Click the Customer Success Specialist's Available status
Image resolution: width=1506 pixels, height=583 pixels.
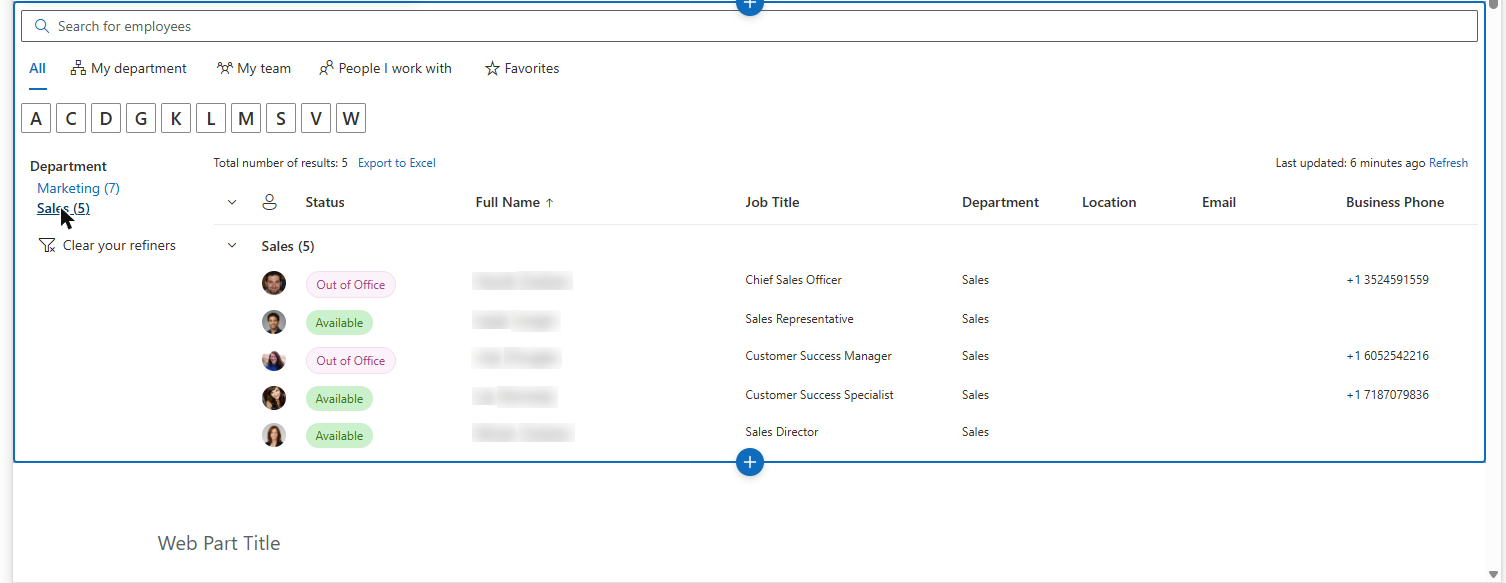339,399
